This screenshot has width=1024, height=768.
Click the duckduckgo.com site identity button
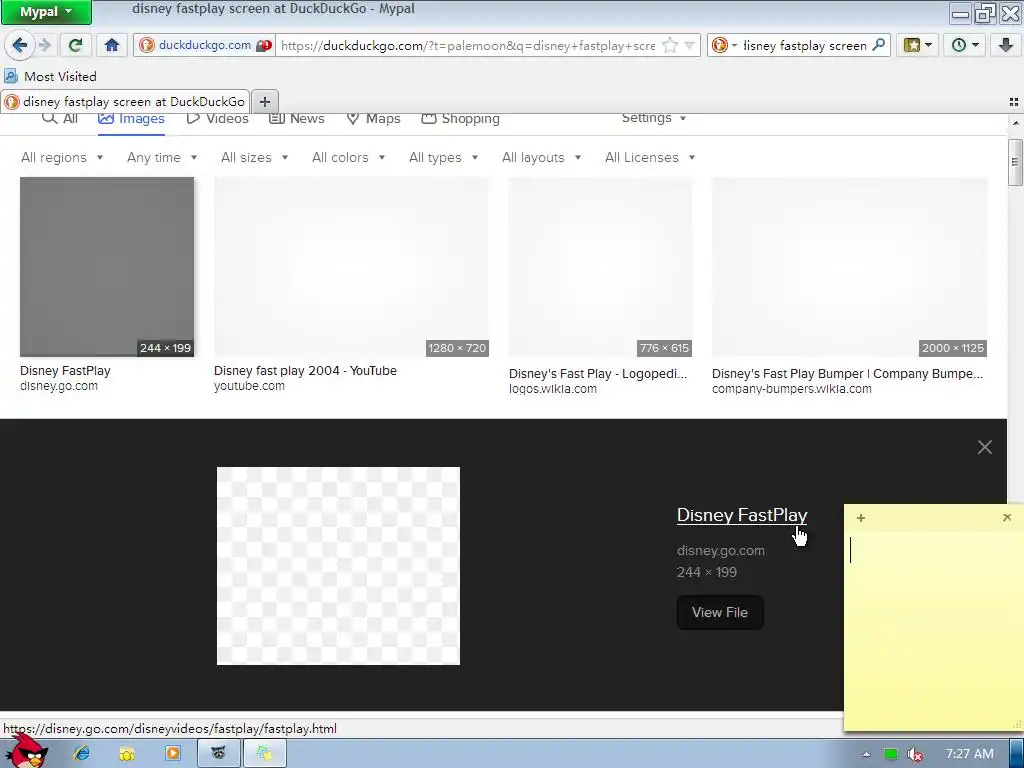(x=204, y=45)
